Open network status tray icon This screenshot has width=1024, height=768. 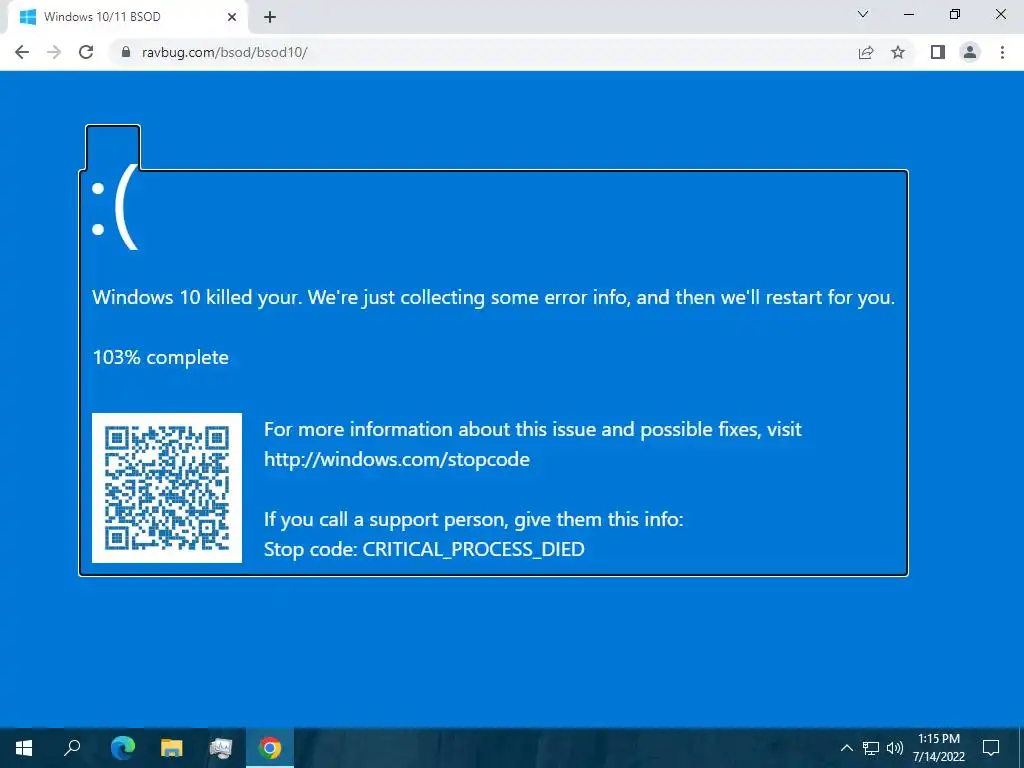click(x=871, y=748)
